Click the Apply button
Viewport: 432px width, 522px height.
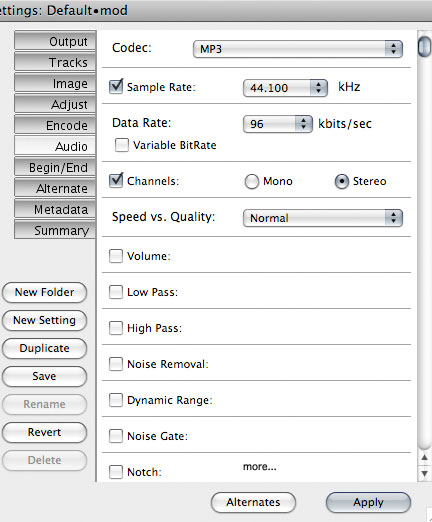pyautogui.click(x=368, y=502)
